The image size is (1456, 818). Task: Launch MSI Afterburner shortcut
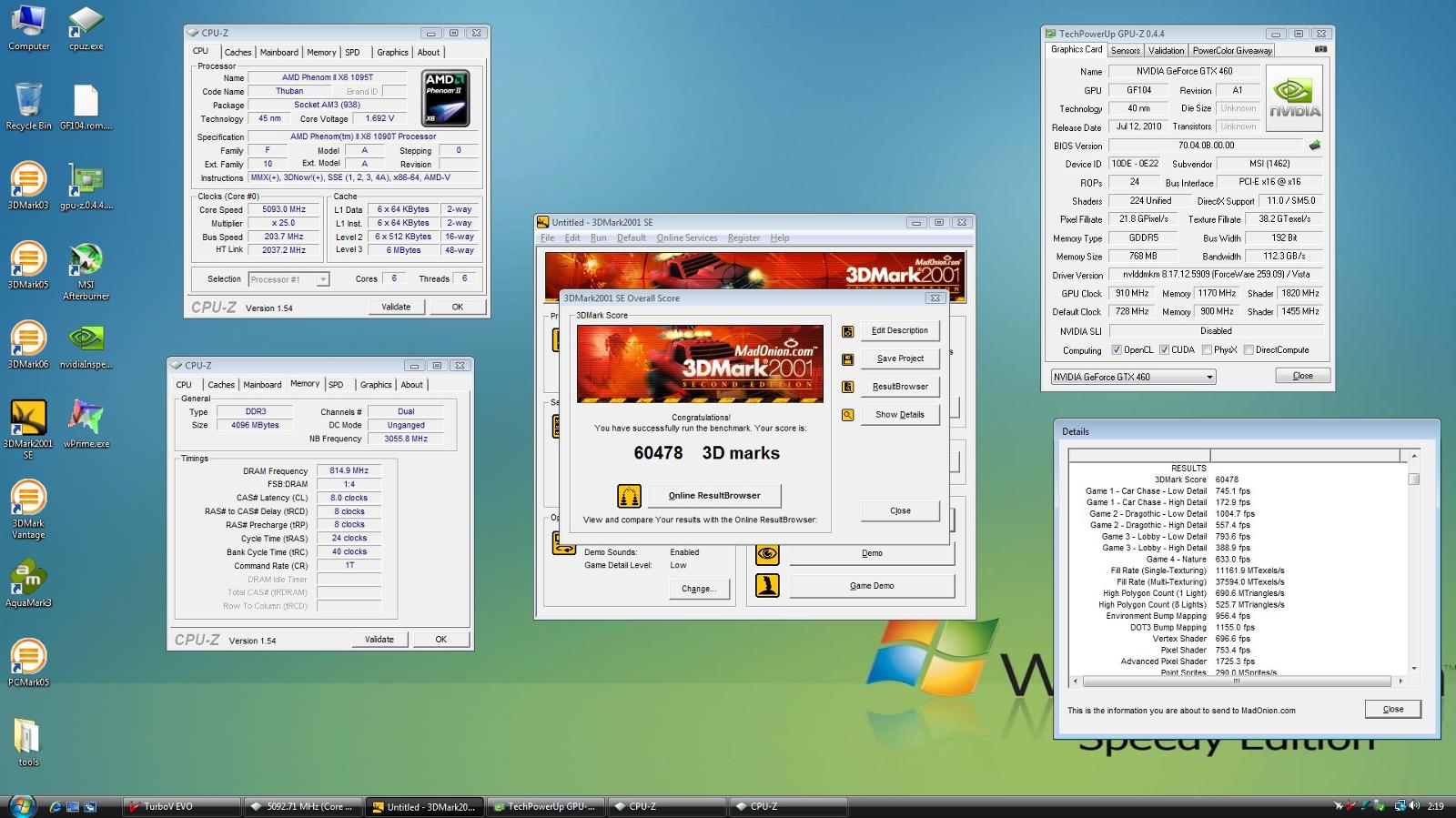coord(86,271)
